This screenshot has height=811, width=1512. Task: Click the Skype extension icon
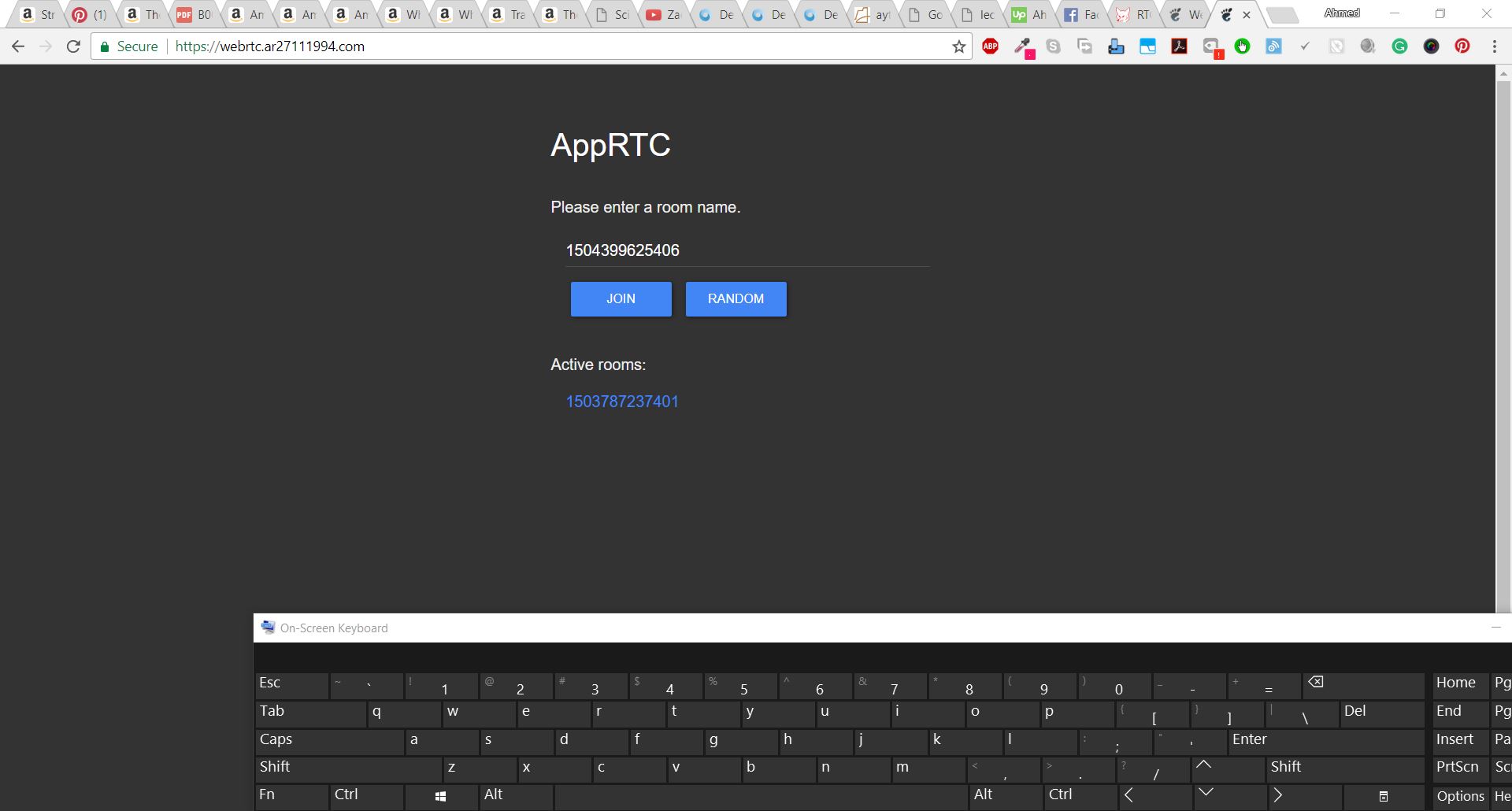(x=1054, y=46)
